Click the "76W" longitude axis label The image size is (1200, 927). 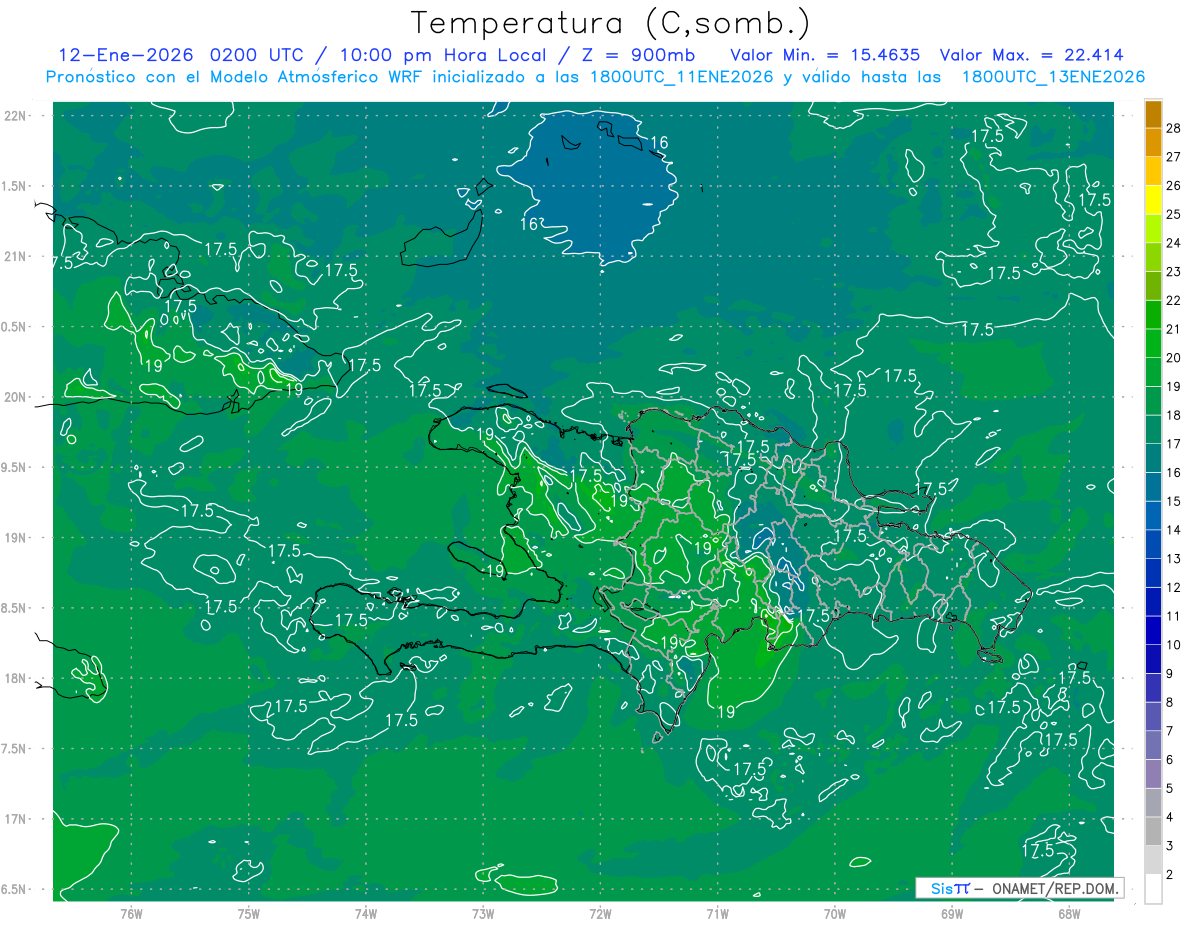pos(131,913)
